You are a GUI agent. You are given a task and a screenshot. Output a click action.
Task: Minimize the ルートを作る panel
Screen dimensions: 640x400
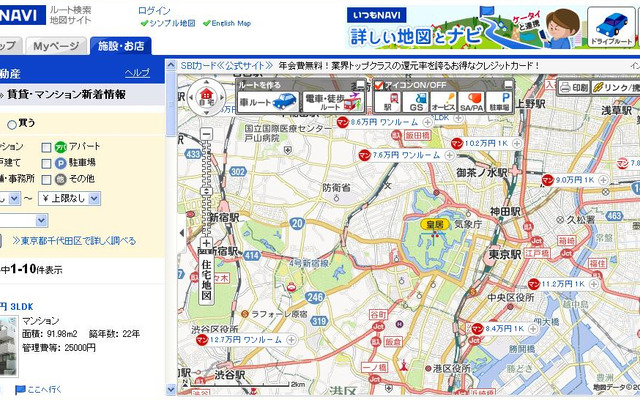click(360, 84)
